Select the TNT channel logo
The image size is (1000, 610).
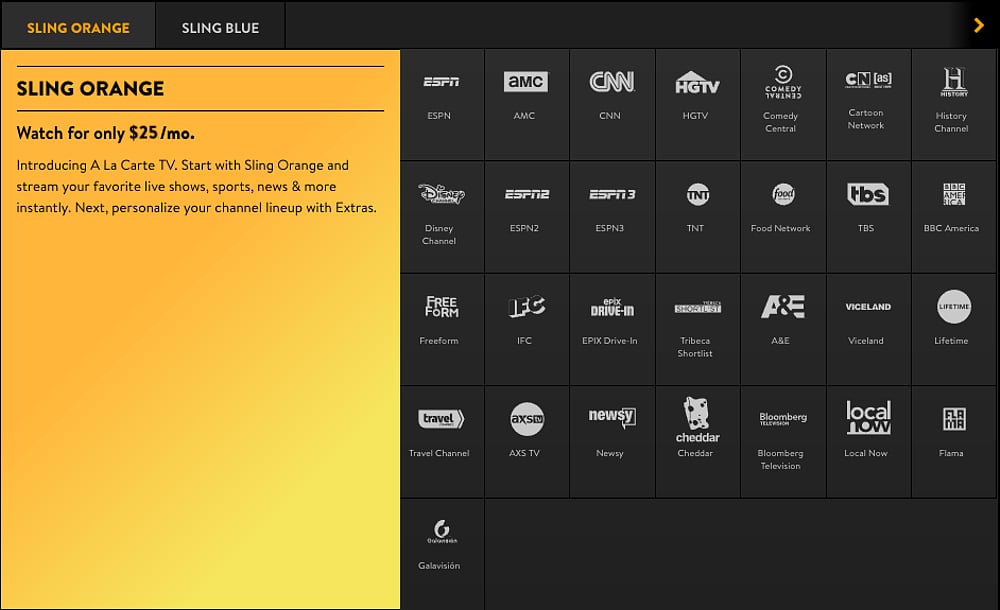coord(698,194)
